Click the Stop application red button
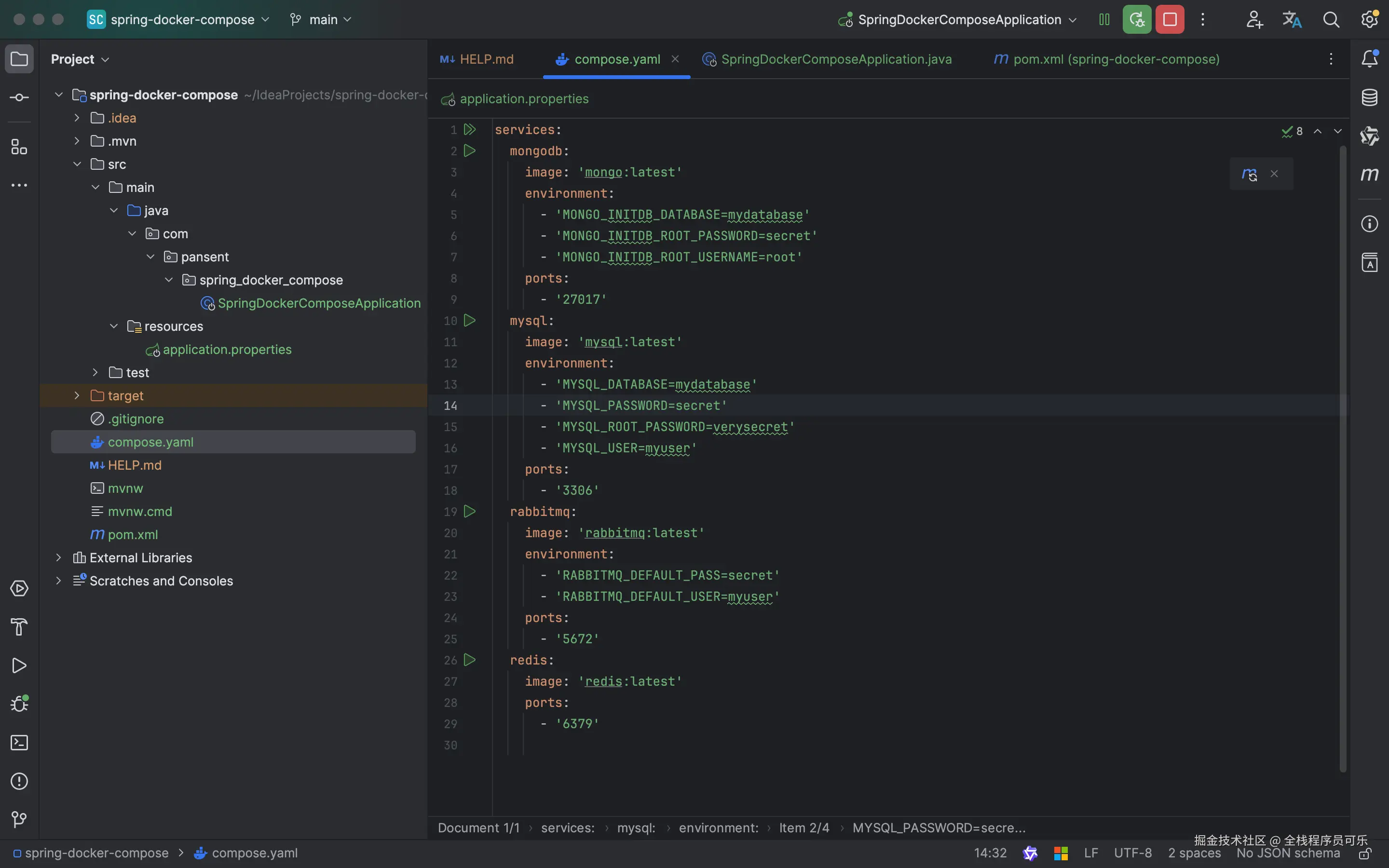The image size is (1389, 868). (1169, 19)
